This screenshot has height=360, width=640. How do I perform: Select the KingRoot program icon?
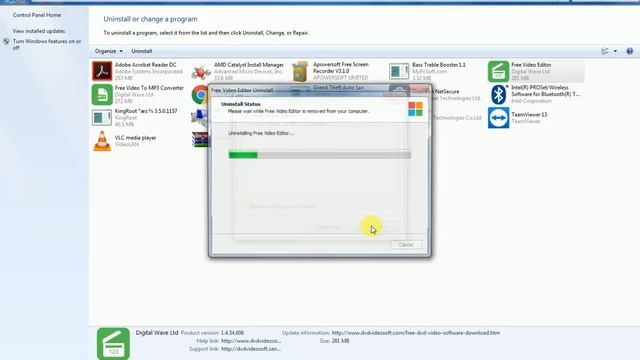click(x=102, y=118)
